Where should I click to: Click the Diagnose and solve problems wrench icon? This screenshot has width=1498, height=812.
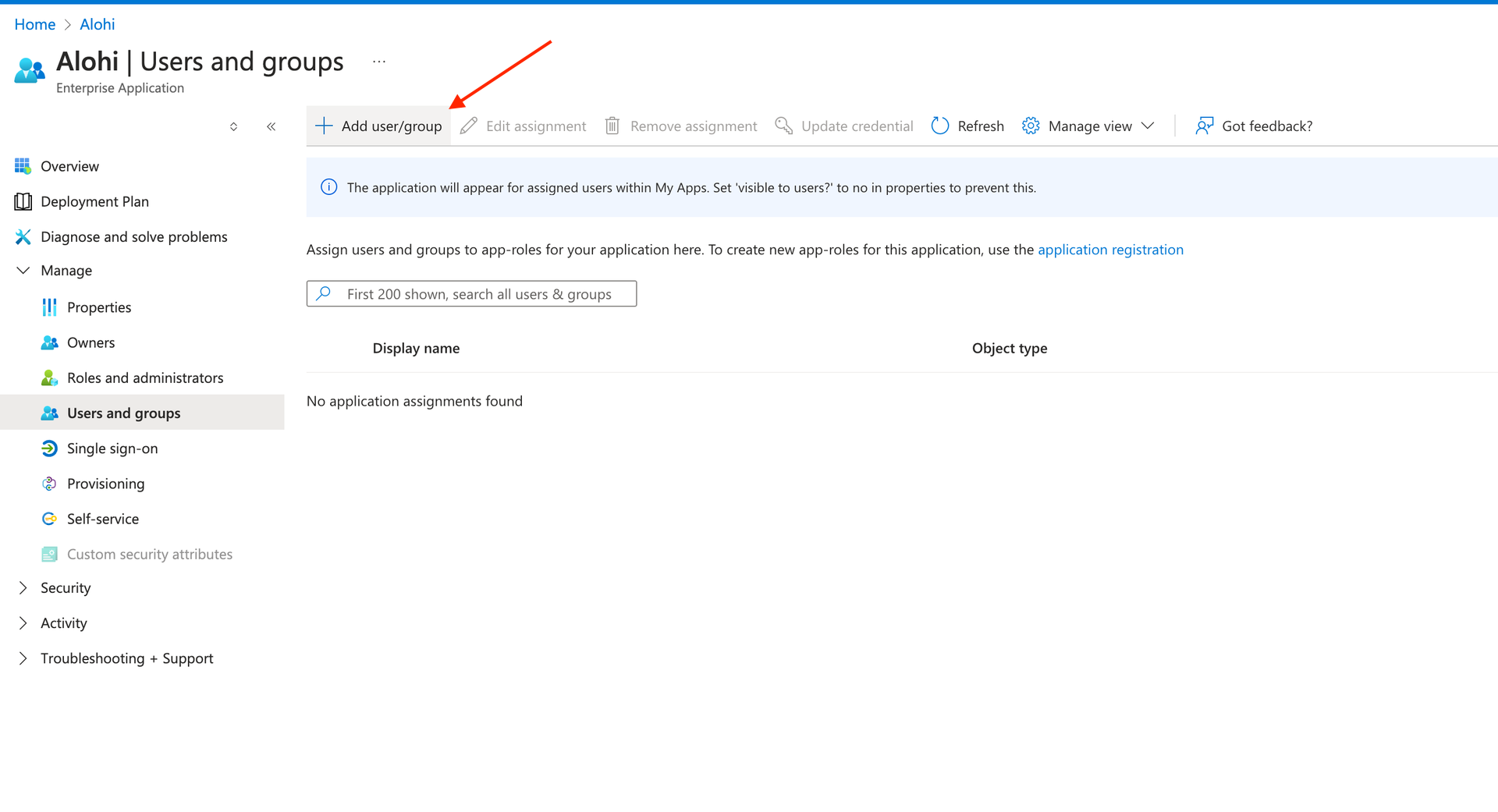pos(23,236)
